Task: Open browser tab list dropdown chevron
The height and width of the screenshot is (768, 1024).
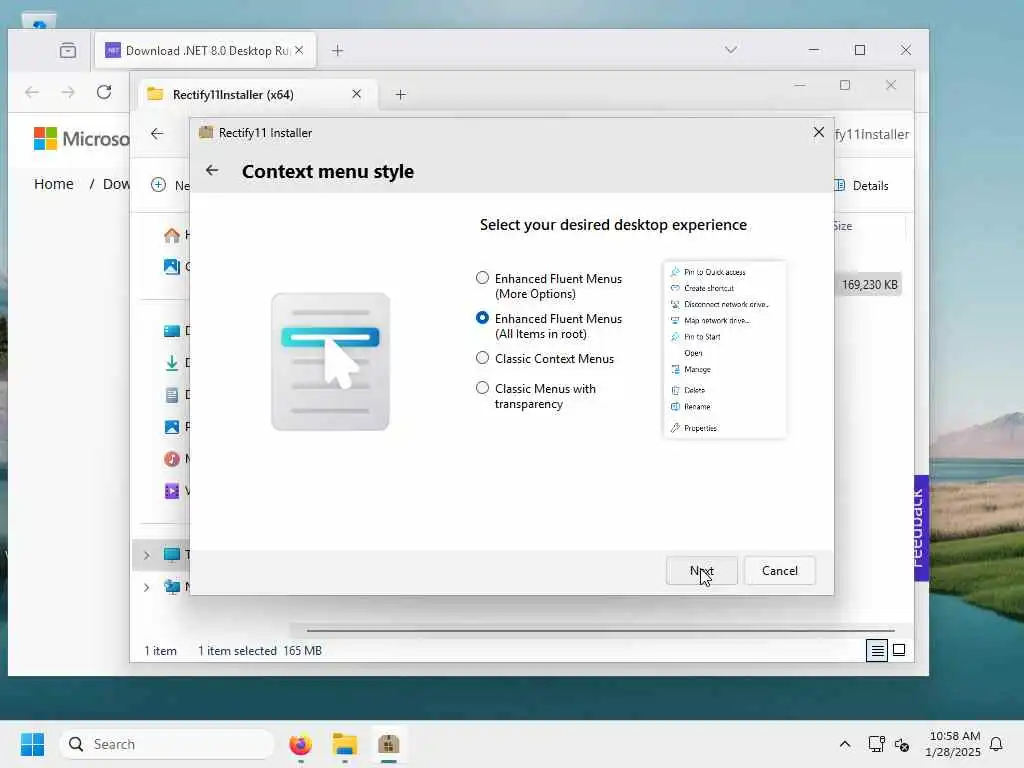Action: pos(731,50)
